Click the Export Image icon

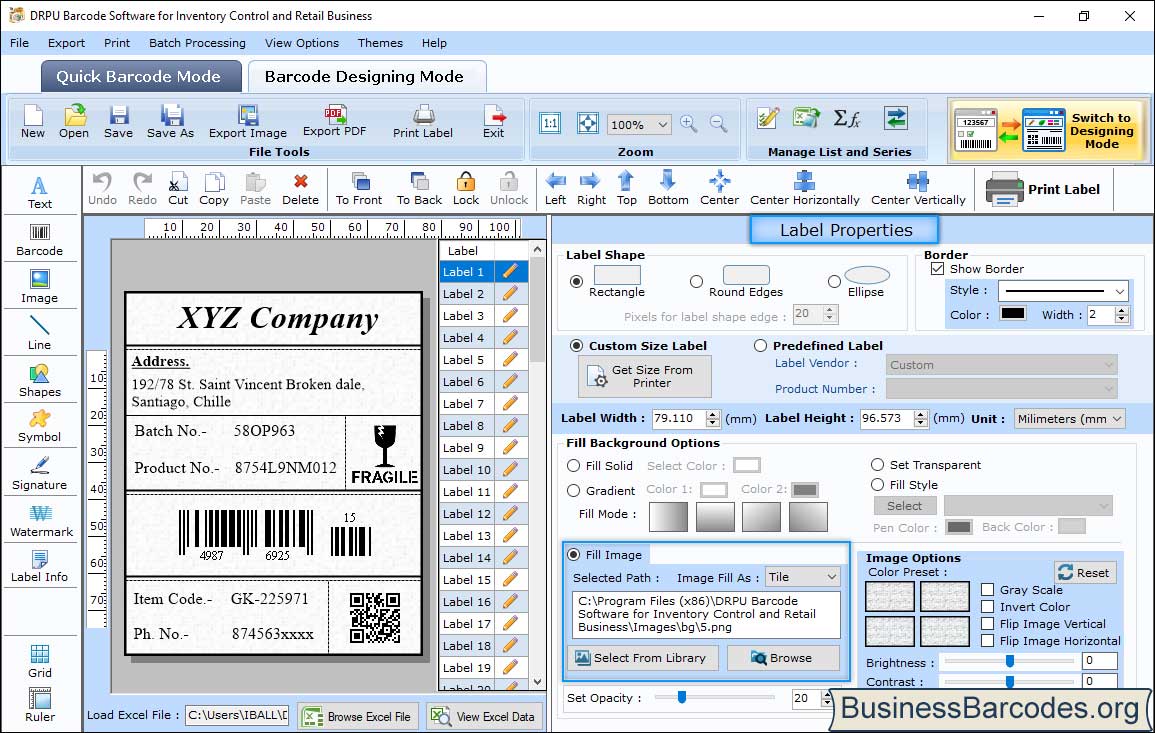coord(248,122)
